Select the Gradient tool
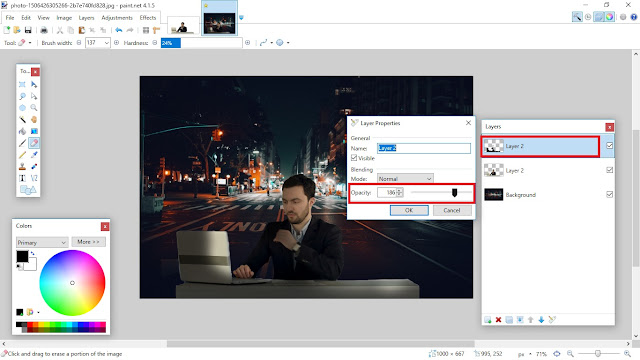This screenshot has width=640, height=360. 34,131
